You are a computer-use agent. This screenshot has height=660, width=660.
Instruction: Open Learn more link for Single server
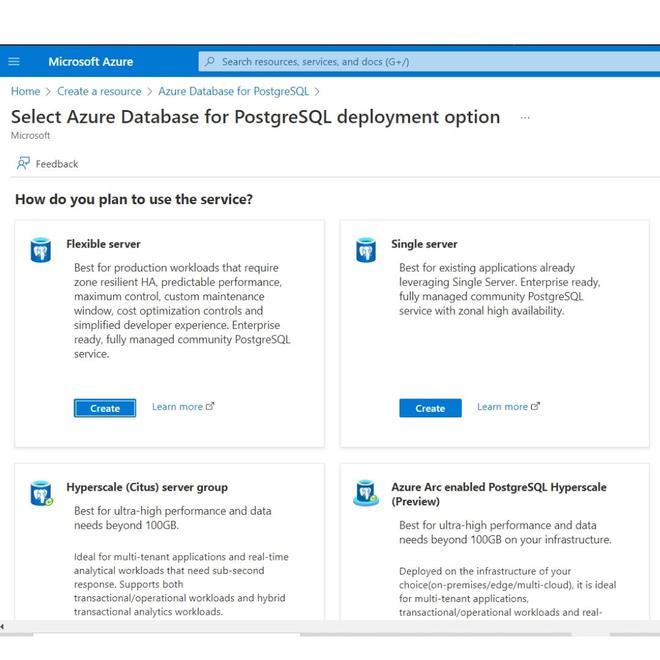click(508, 407)
